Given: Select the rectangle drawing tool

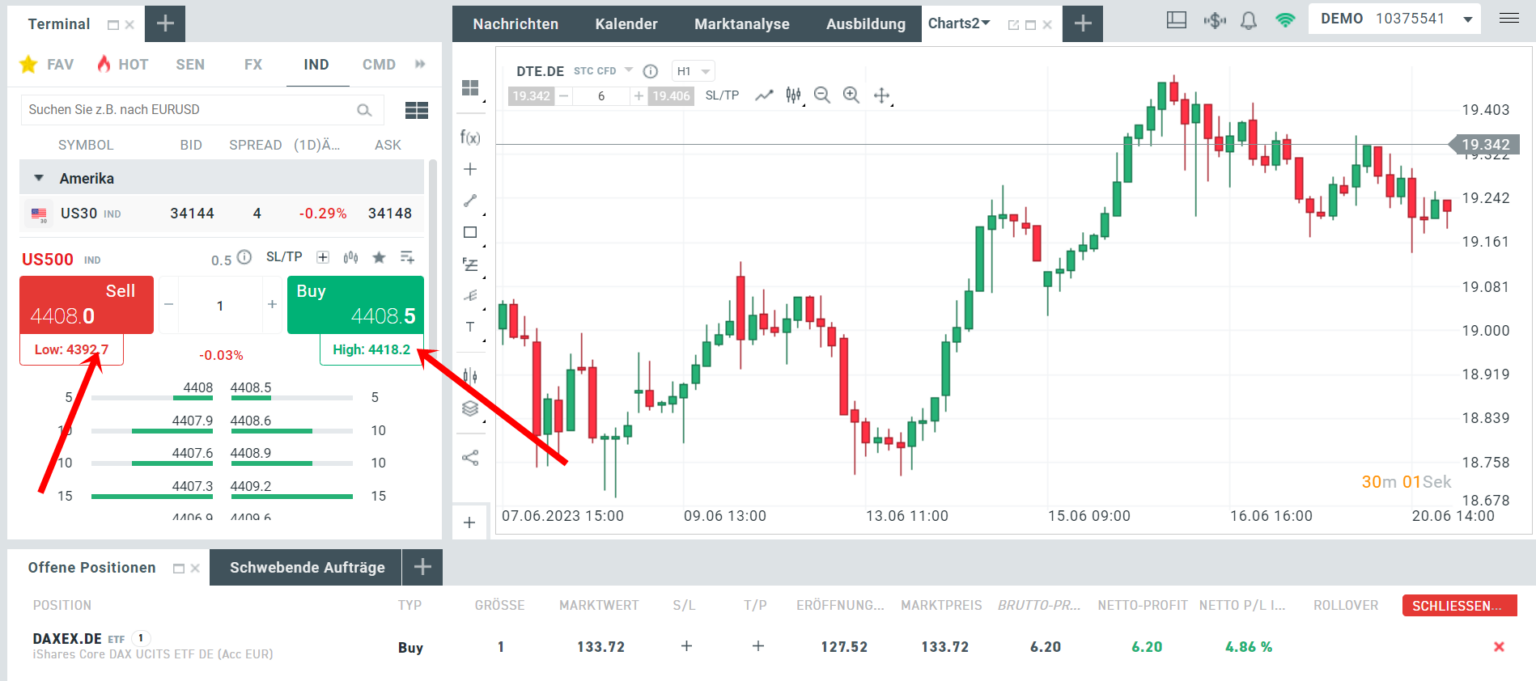Looking at the screenshot, I should tap(470, 231).
